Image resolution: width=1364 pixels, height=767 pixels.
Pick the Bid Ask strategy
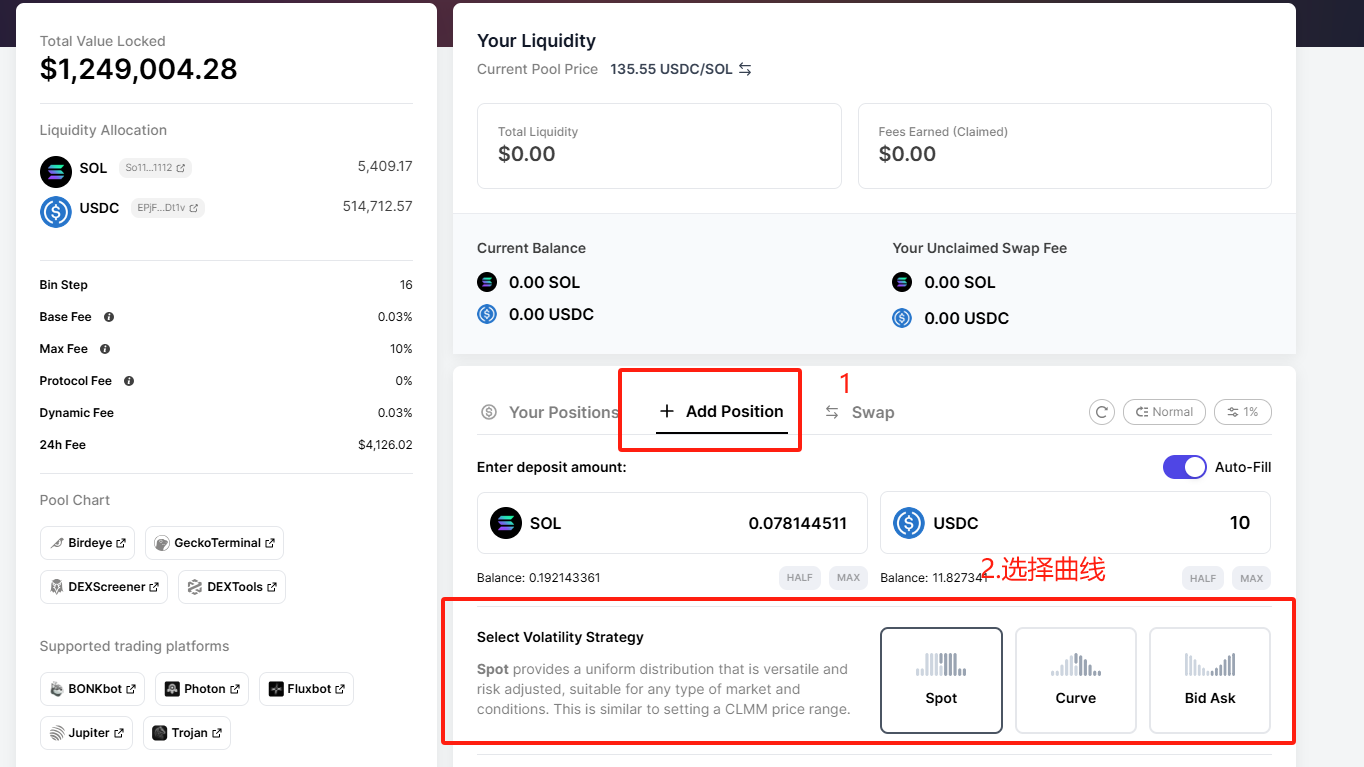pyautogui.click(x=1210, y=681)
